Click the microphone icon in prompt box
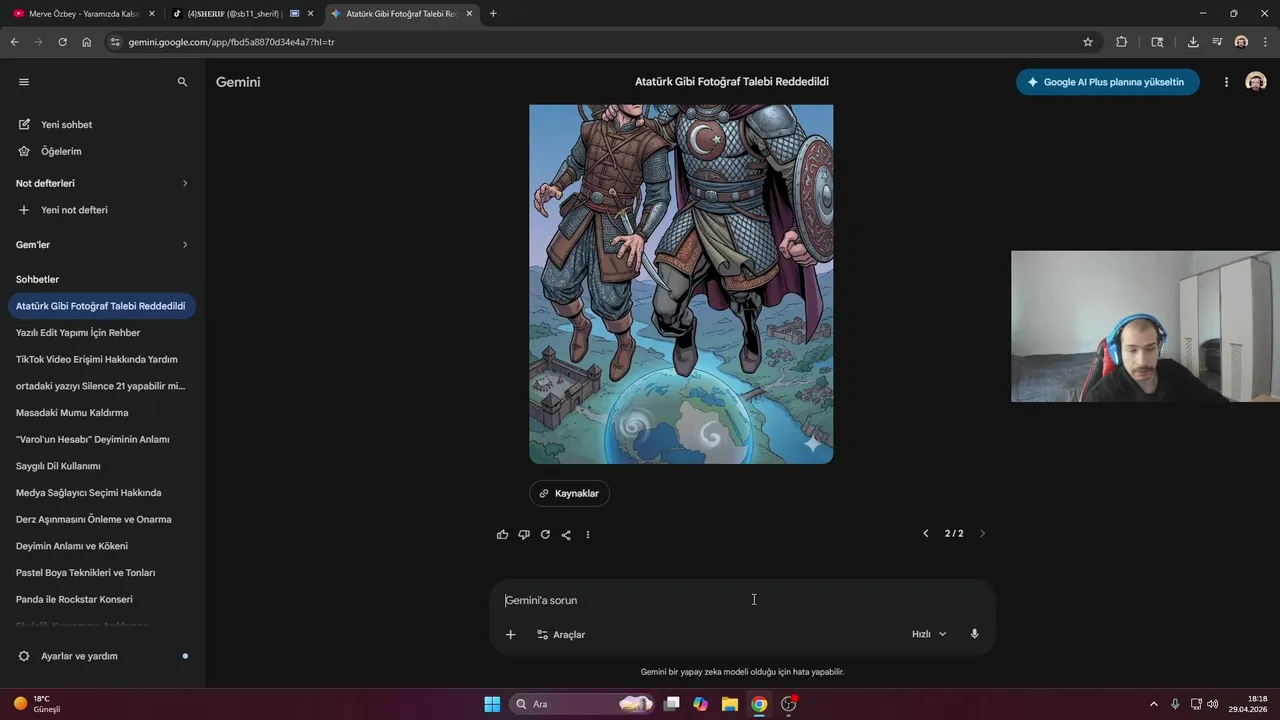 tap(975, 634)
